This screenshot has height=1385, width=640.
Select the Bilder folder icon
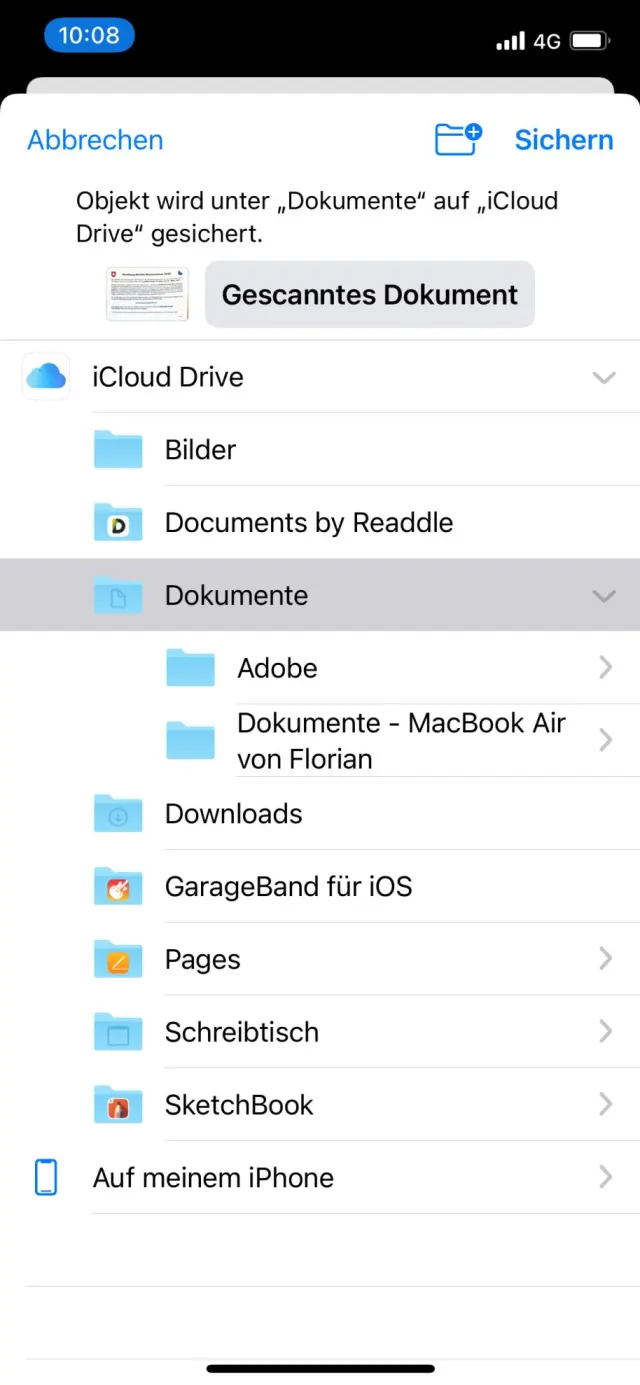click(118, 450)
